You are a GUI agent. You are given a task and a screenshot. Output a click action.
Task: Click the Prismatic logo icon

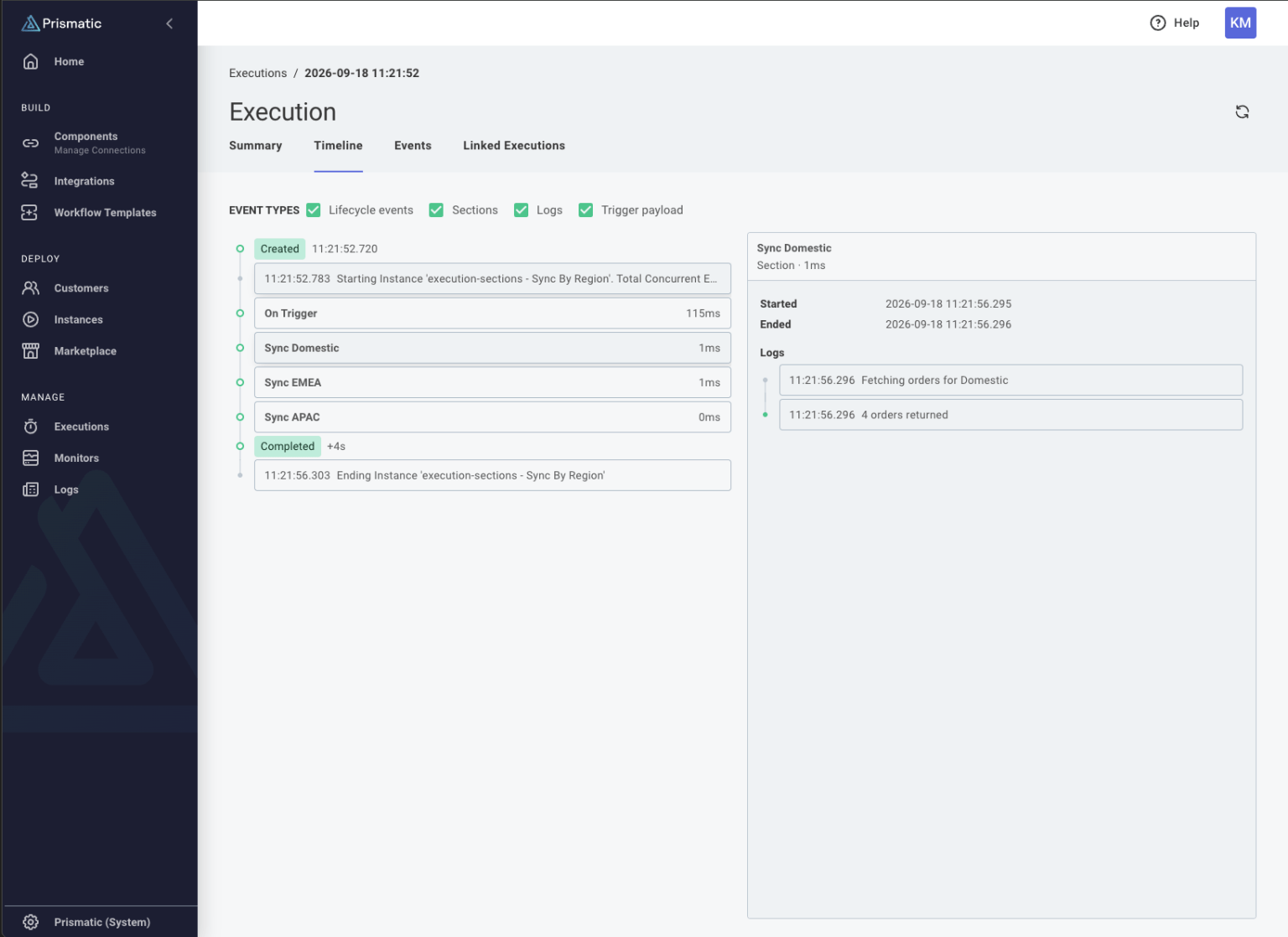[x=30, y=23]
